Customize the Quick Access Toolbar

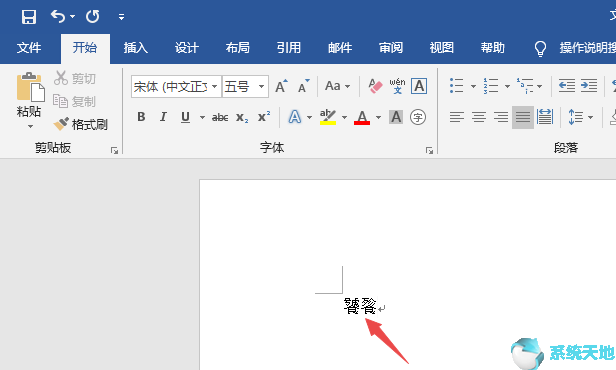[x=121, y=16]
